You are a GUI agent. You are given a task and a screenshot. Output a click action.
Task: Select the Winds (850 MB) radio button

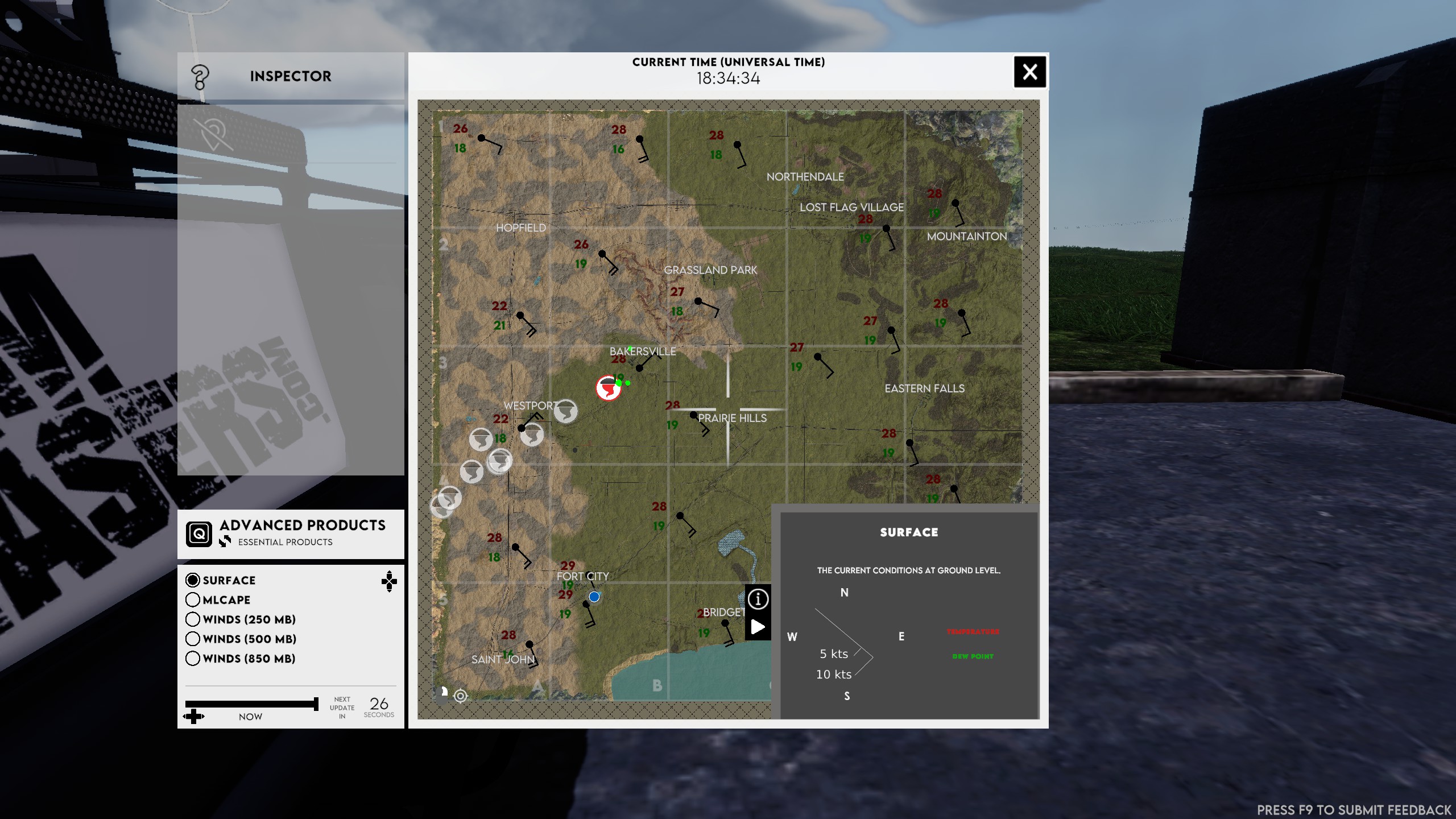[x=193, y=658]
